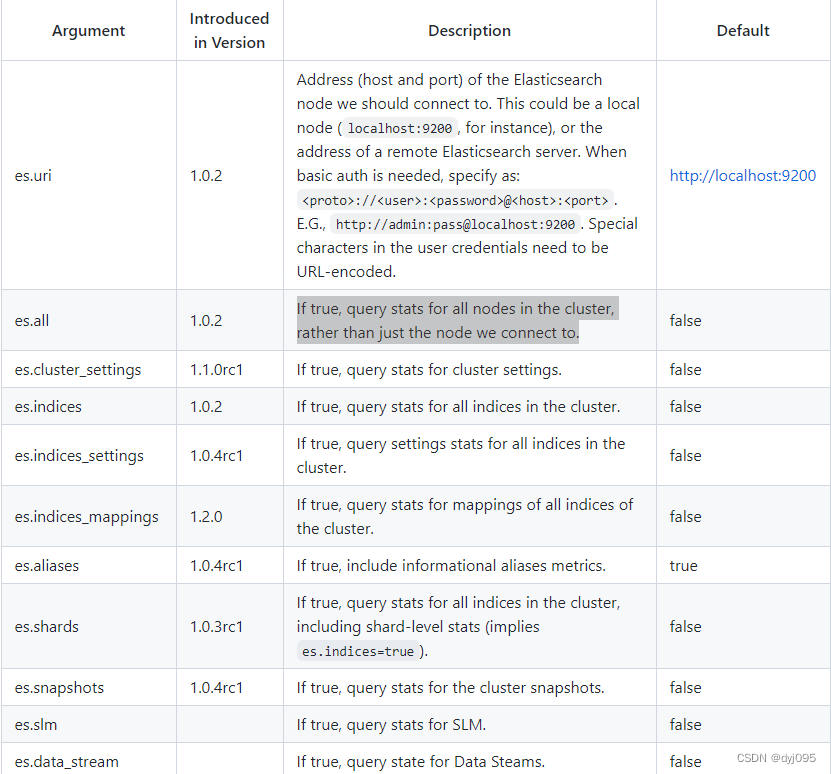This screenshot has width=831, height=774.
Task: Click the es.shards argument name
Action: pyautogui.click(x=47, y=626)
